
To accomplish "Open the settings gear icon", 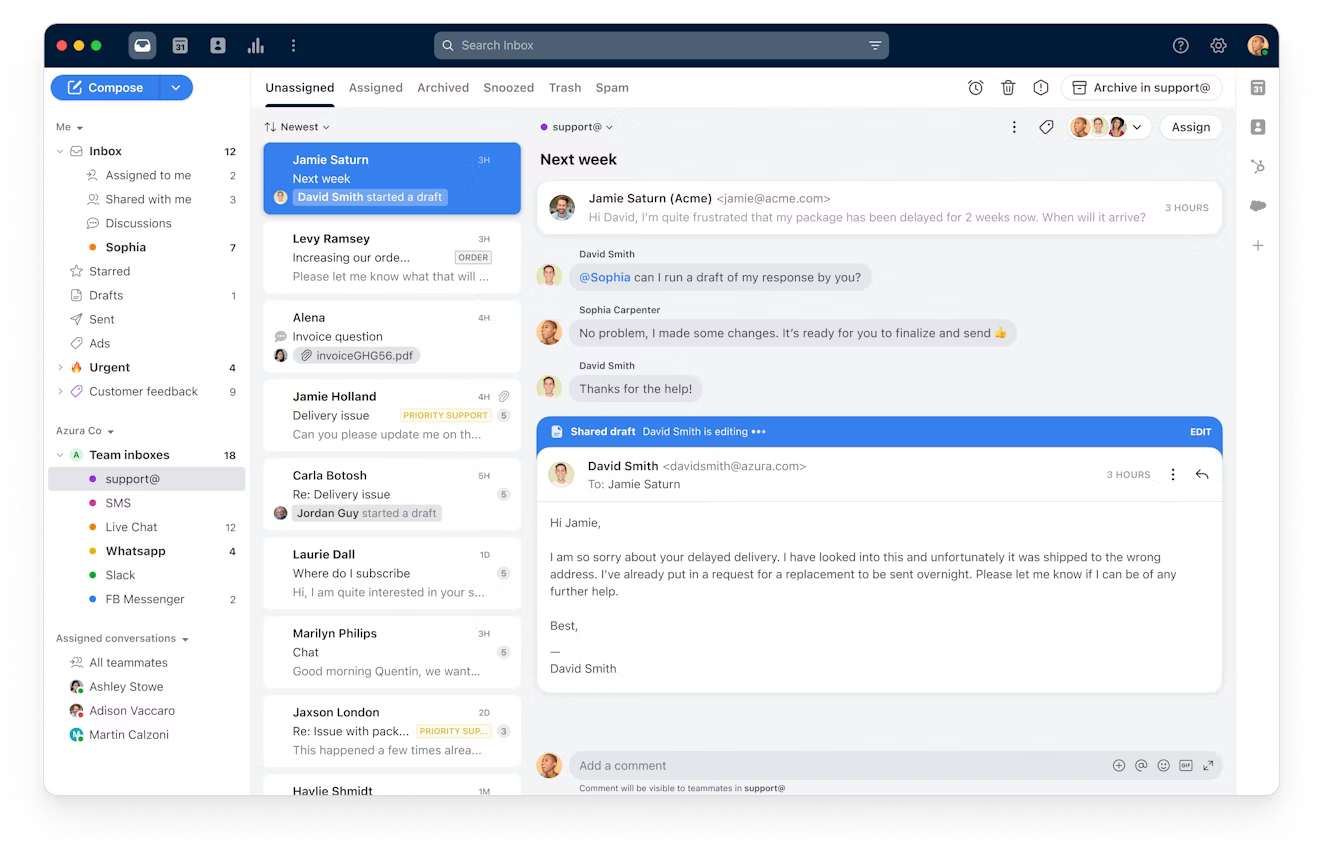I will point(1218,45).
